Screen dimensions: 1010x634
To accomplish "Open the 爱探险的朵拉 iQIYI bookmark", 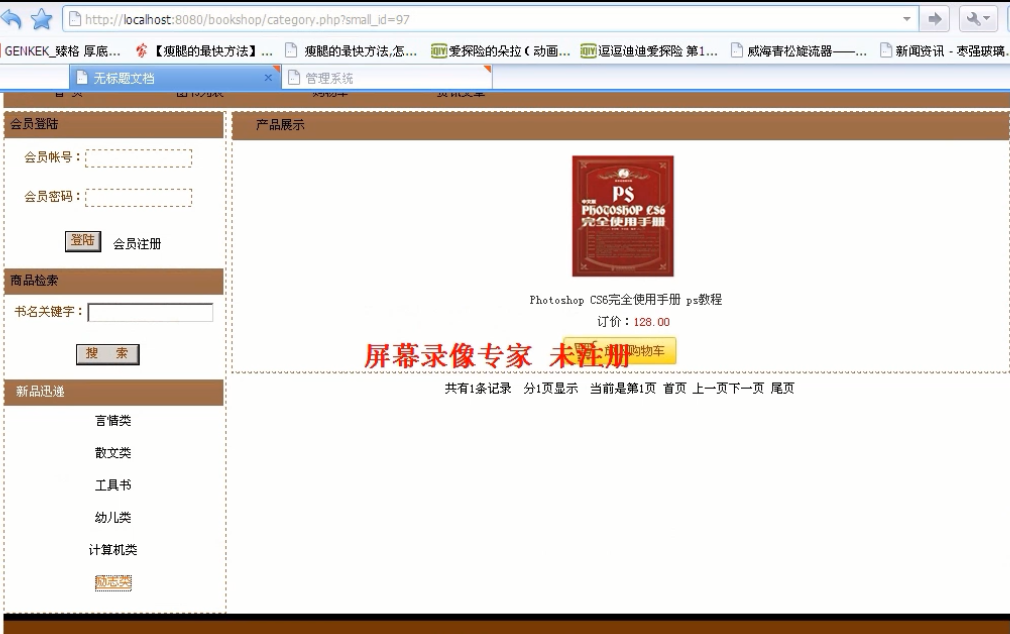I will (500, 51).
